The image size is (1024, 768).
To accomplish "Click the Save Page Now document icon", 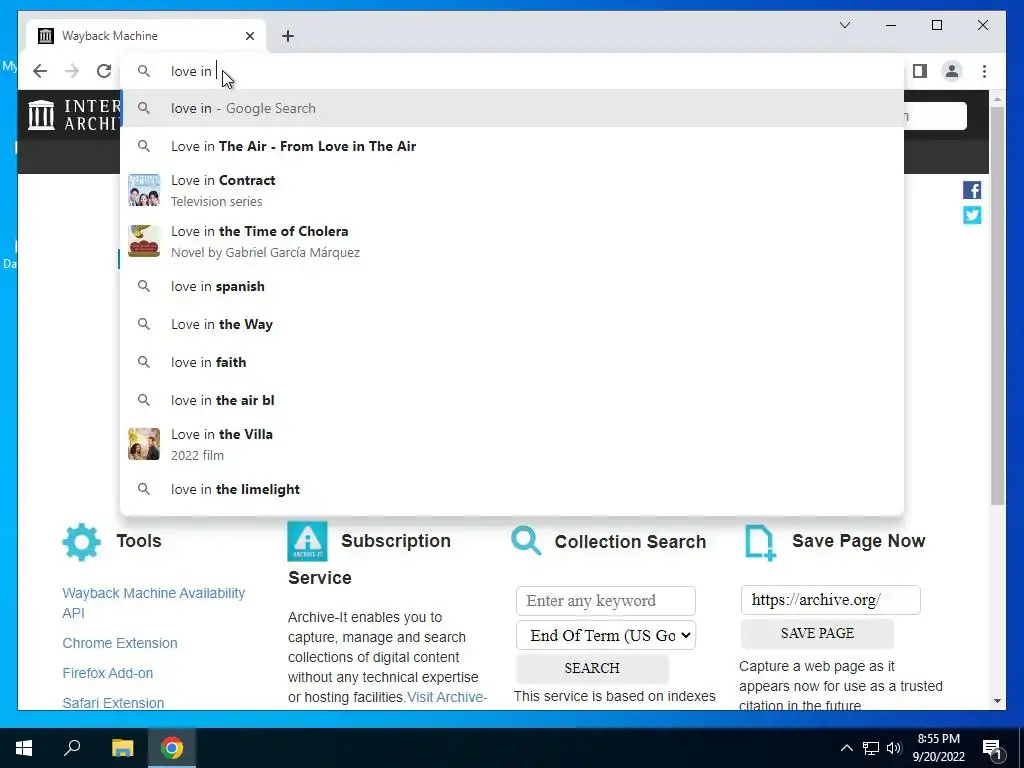I will (x=760, y=543).
